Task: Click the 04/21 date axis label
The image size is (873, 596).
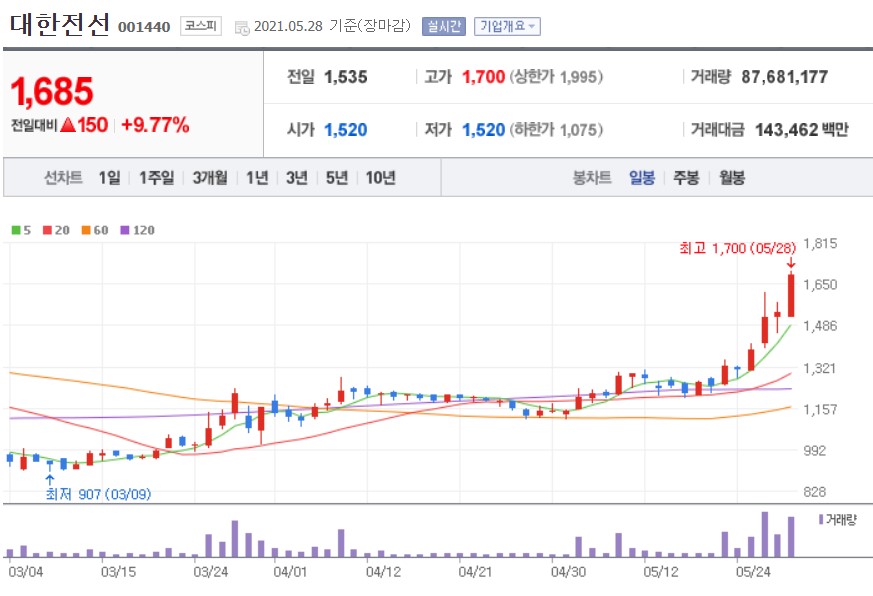Action: (475, 571)
